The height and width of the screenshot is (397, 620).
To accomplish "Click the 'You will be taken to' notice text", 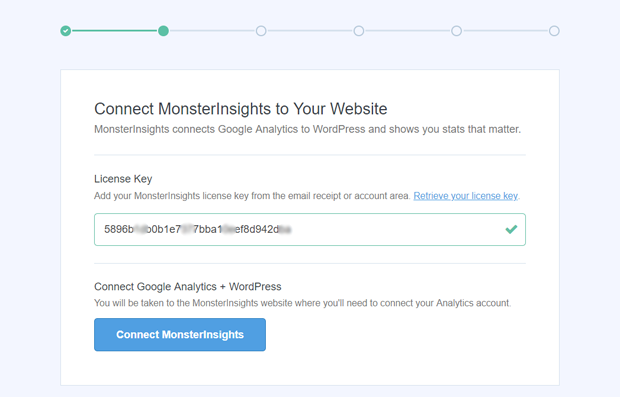I will [302, 303].
